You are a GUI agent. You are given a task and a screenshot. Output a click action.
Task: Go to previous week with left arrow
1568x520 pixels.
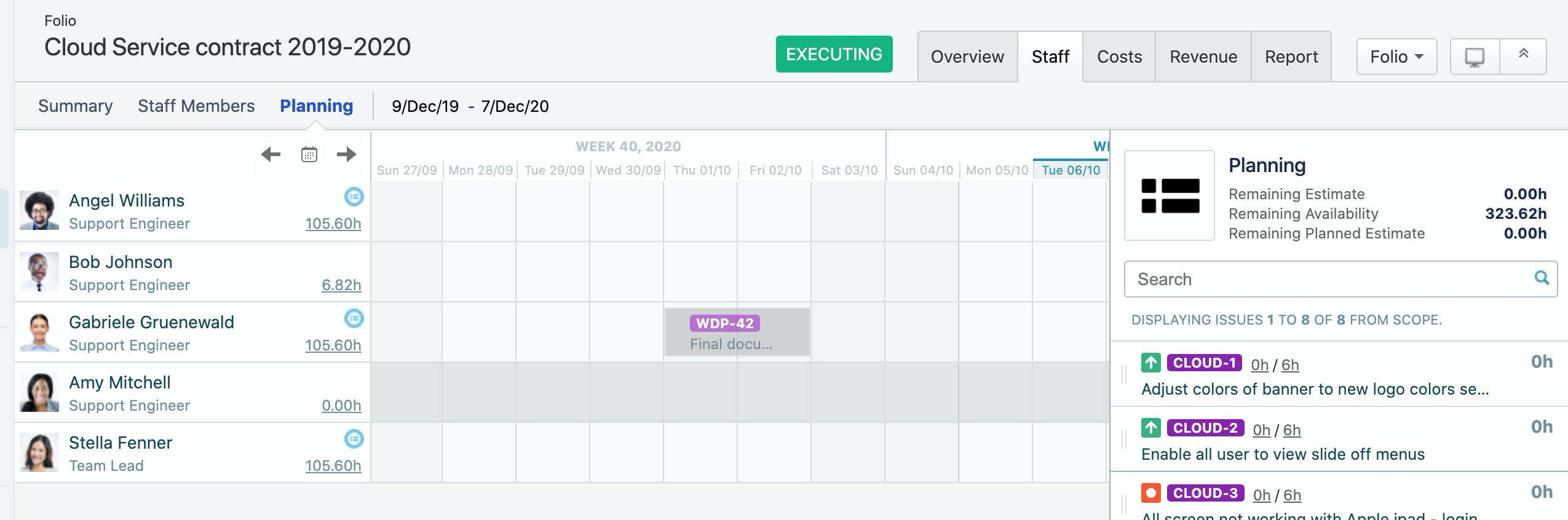click(271, 154)
